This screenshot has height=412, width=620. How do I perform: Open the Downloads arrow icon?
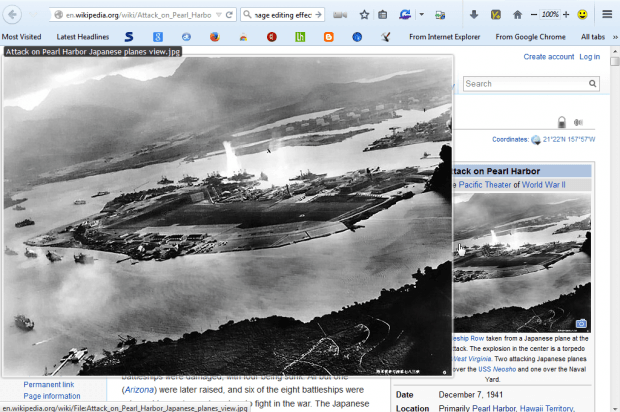coord(474,15)
